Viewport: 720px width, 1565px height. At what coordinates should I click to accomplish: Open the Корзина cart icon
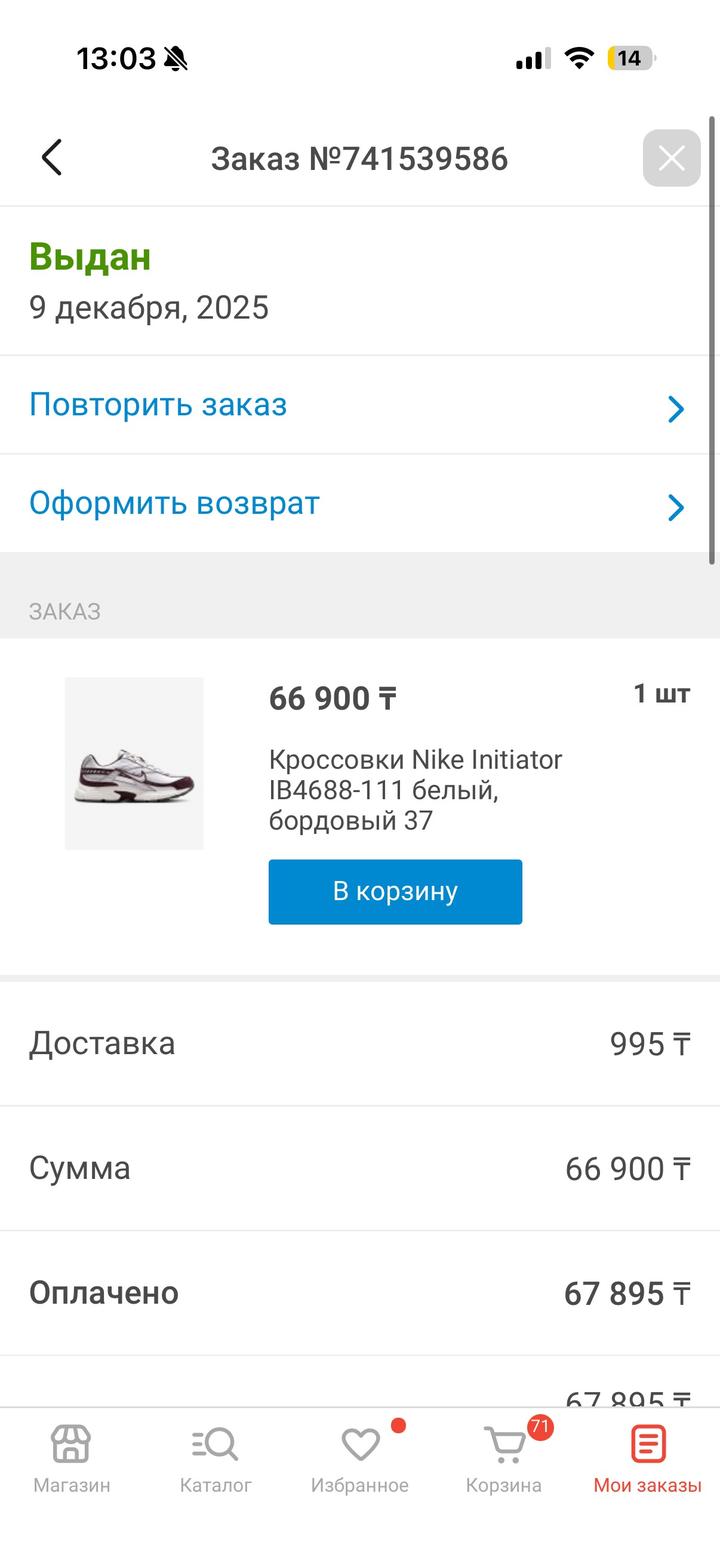[x=504, y=1445]
